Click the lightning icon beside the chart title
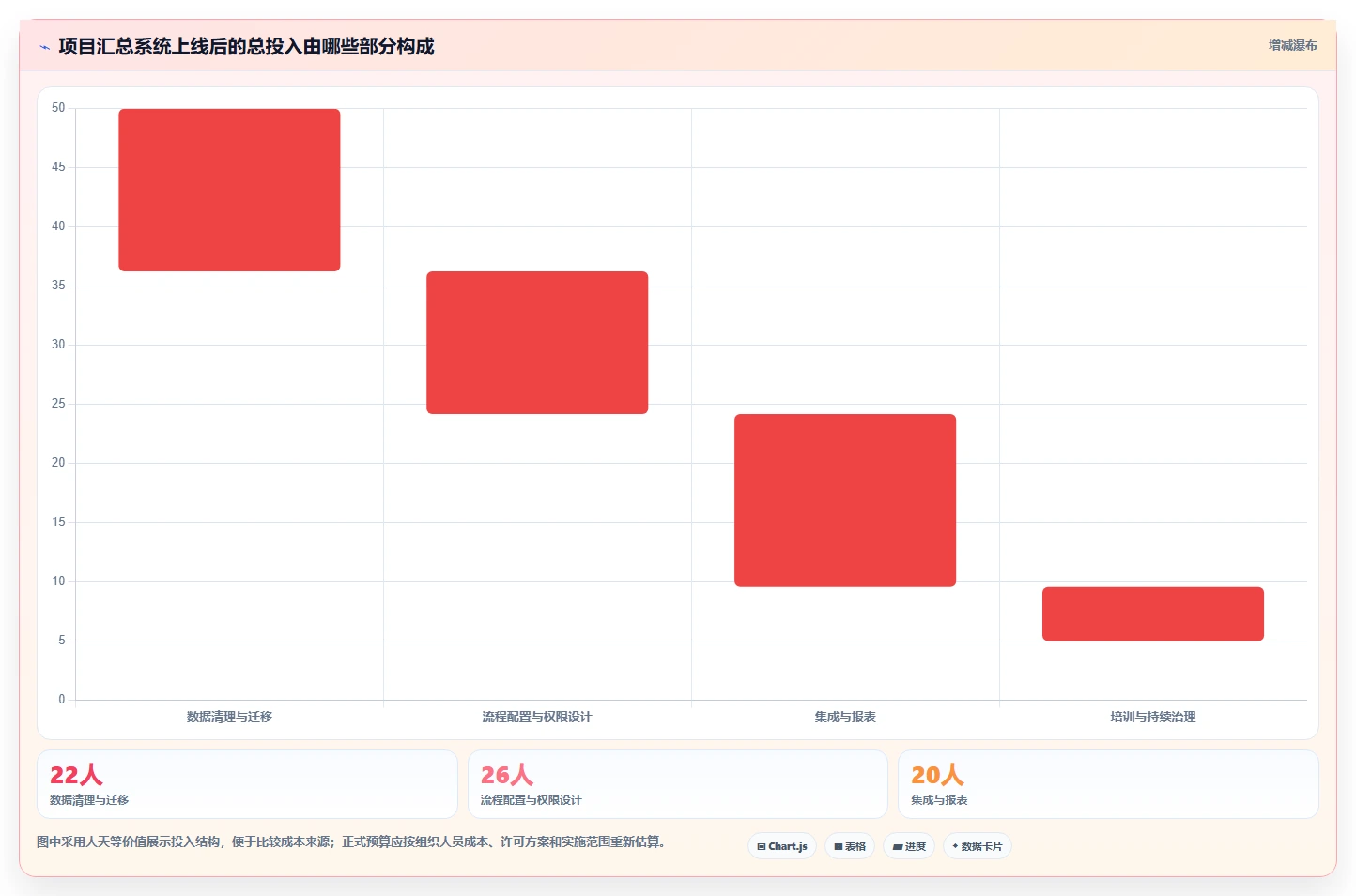 pos(44,47)
